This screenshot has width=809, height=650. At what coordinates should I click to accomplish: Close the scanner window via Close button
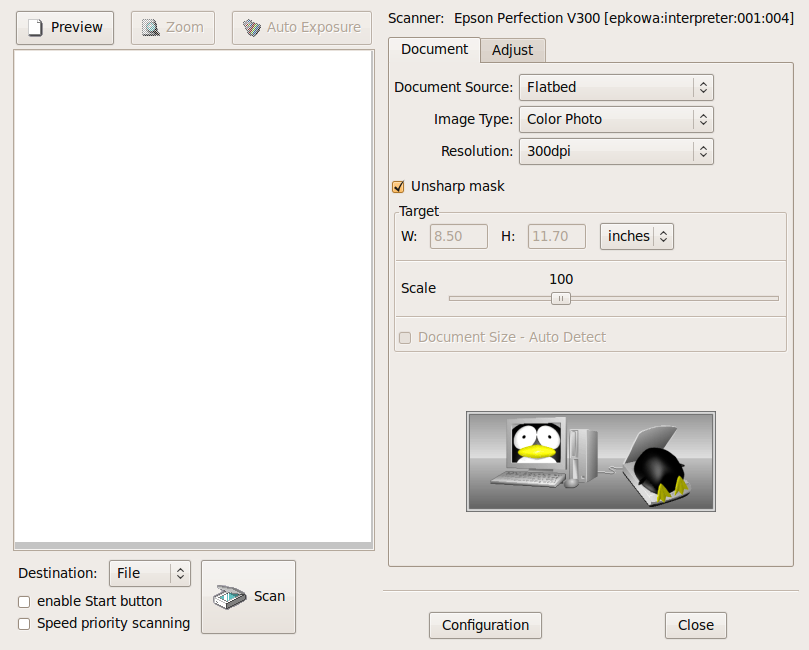(695, 625)
